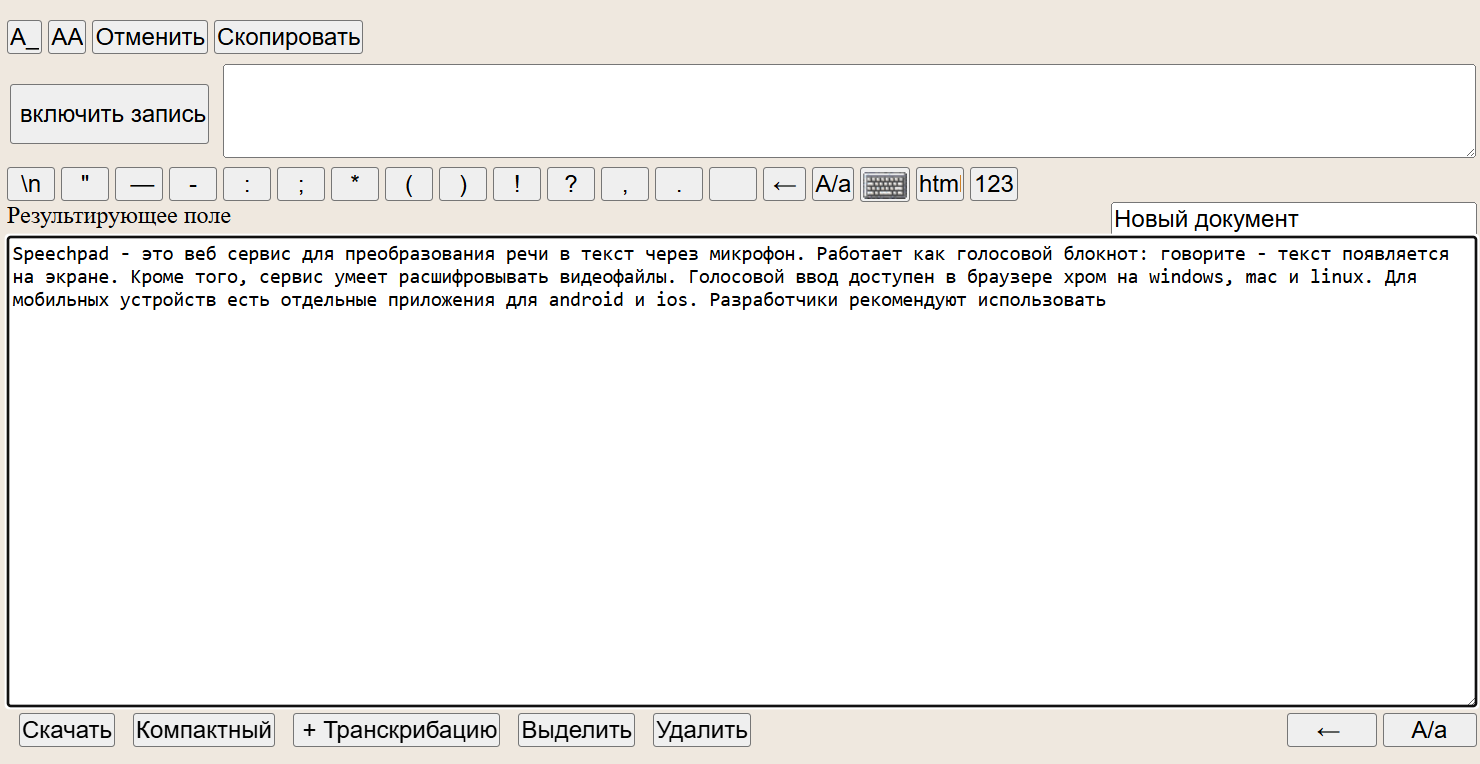Click inside the result text area
Image resolution: width=1480 pixels, height=764 pixels.
(741, 471)
